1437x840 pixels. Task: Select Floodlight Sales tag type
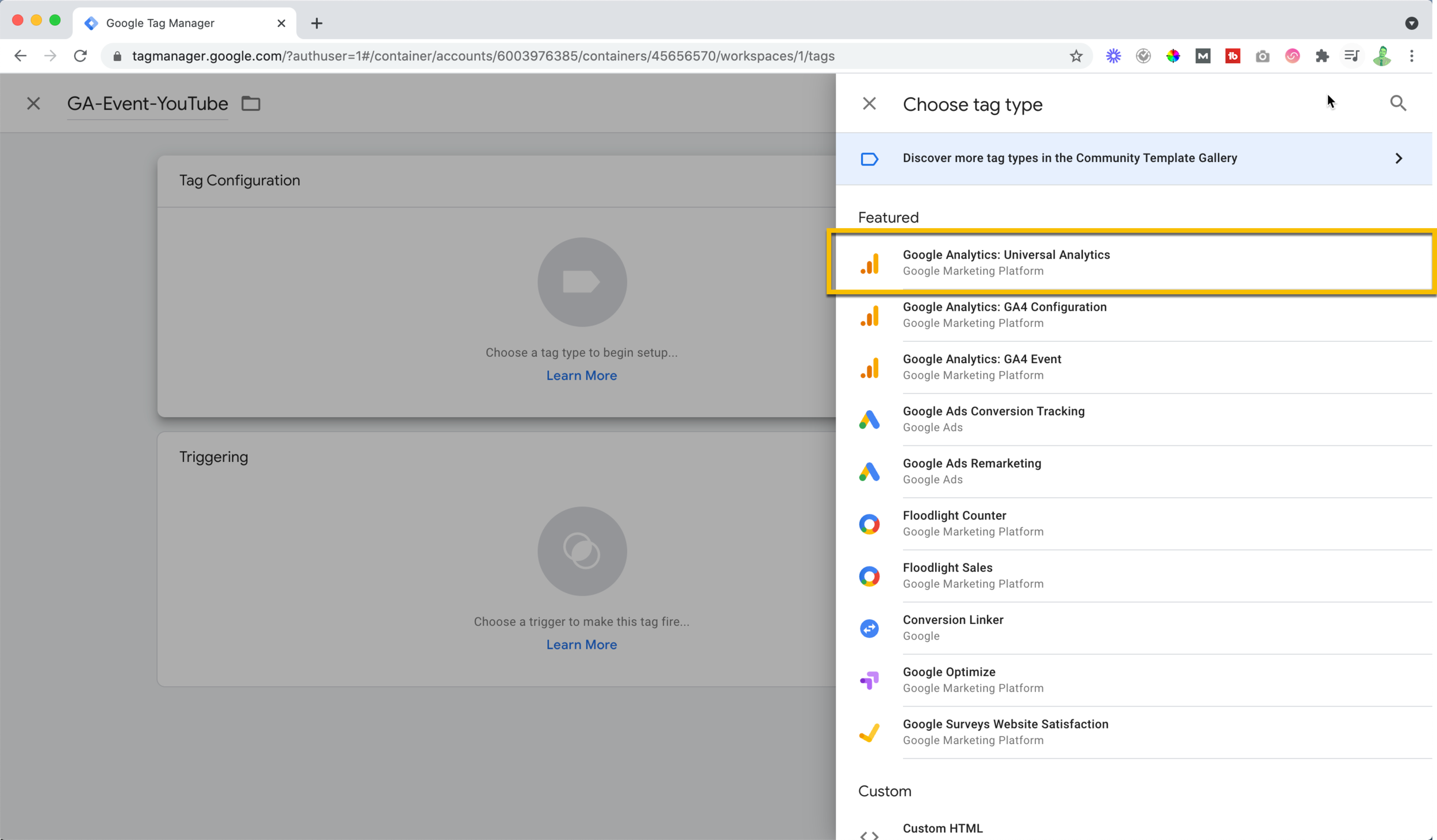1134,576
